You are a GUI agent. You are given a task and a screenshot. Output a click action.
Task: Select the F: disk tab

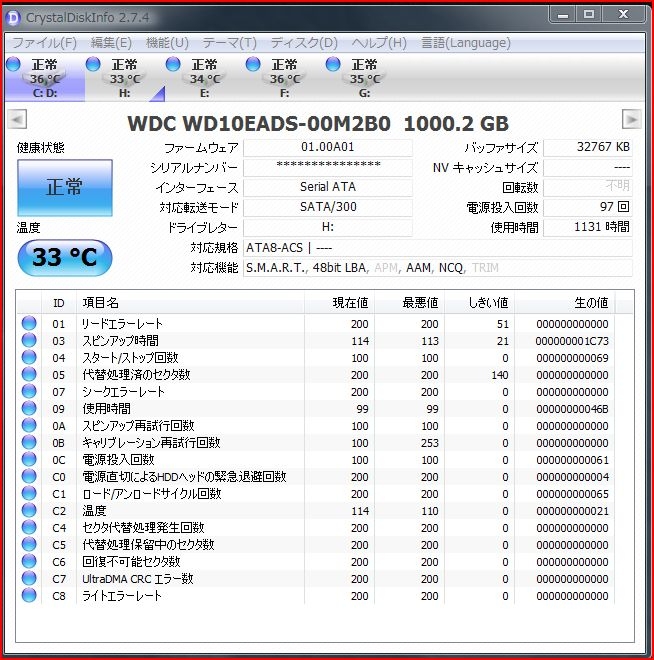click(285, 78)
